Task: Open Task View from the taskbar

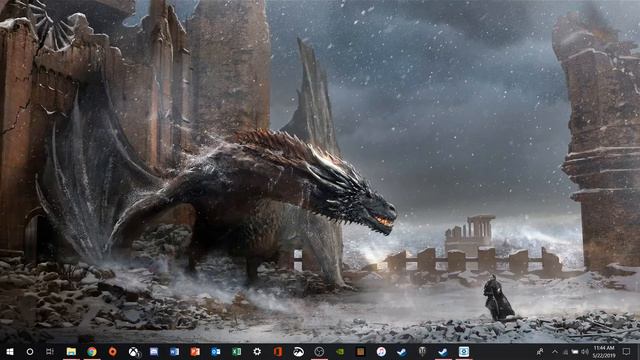Action: pyautogui.click(x=50, y=351)
